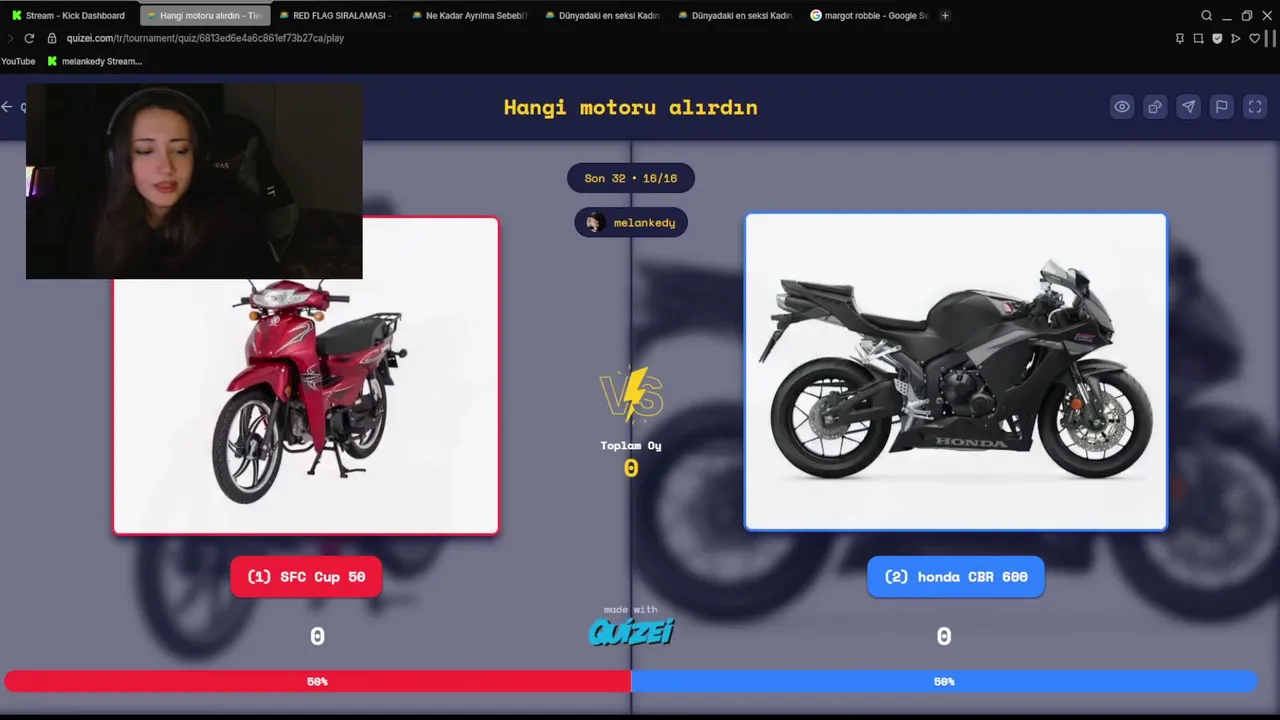1280x720 pixels.
Task: Click the Hangi motoru alırdın title
Action: pos(631,107)
